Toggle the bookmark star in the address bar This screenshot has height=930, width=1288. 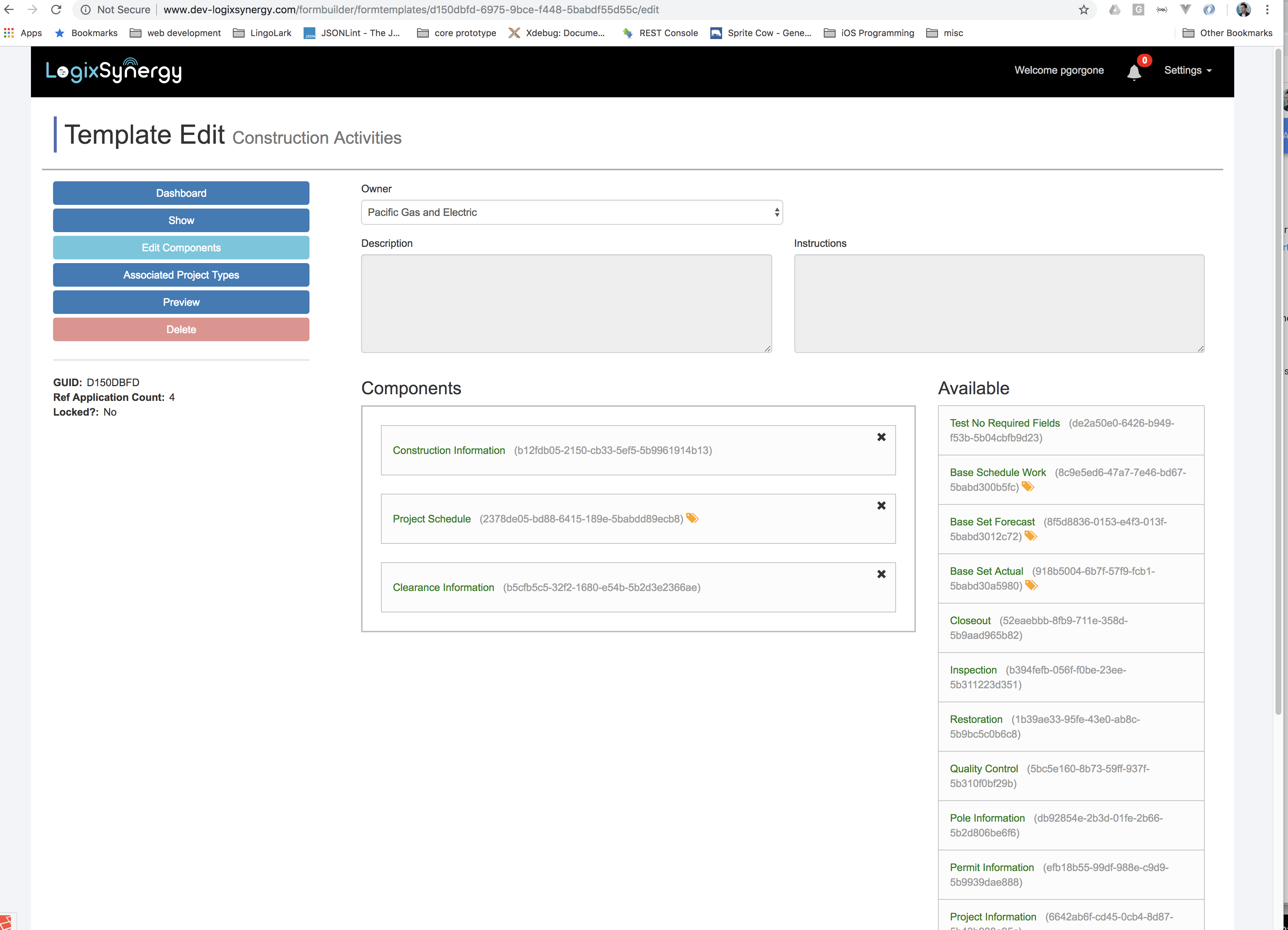click(x=1084, y=9)
